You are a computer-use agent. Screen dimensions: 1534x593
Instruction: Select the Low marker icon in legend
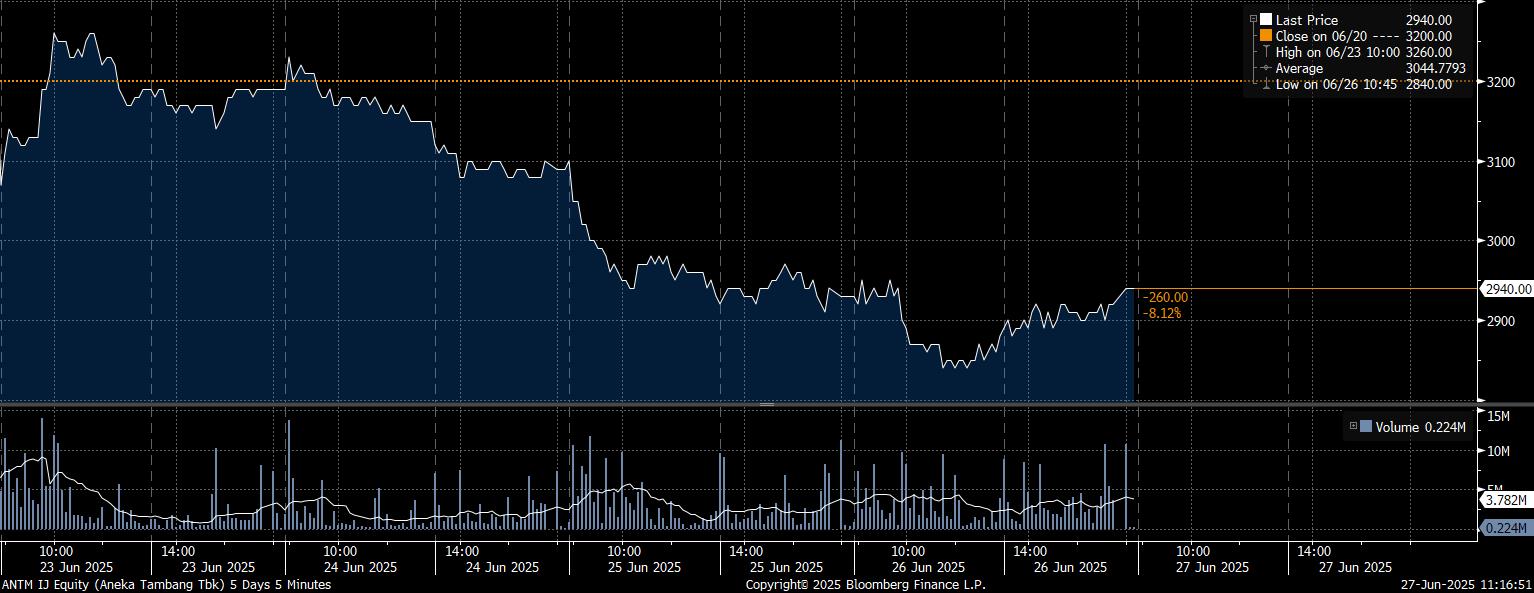[x=1266, y=84]
